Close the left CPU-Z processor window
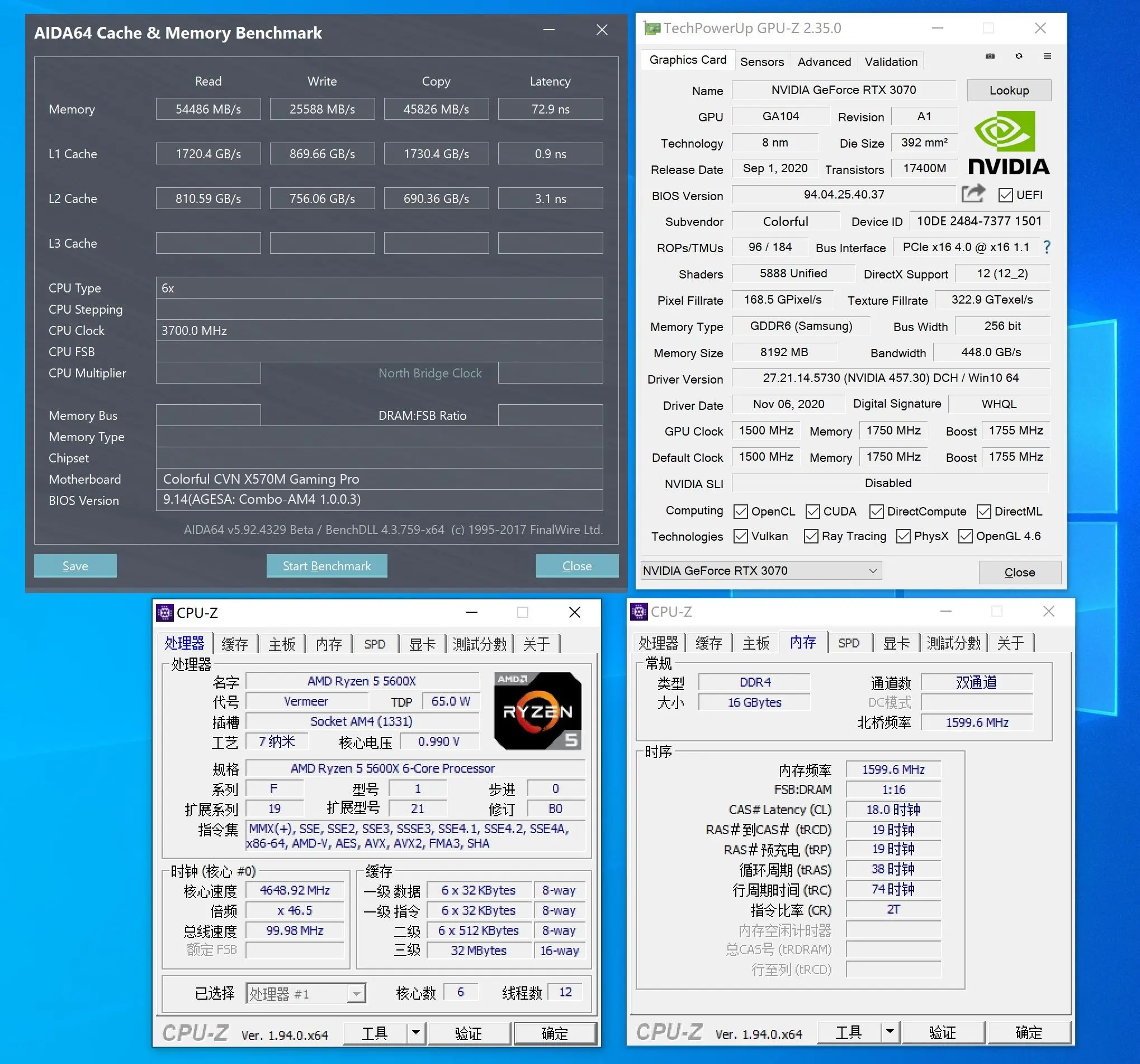 pyautogui.click(x=575, y=613)
